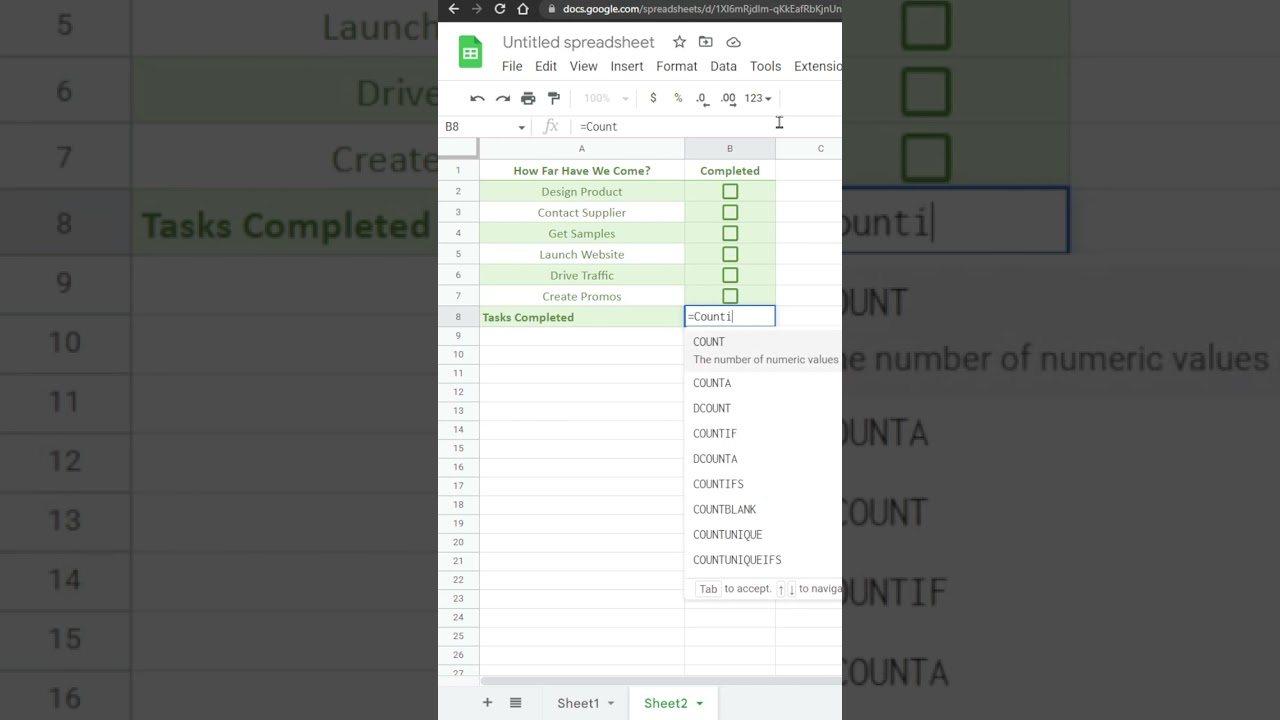Click the browser URL address field
Viewport: 1280px width, 720px height.
pyautogui.click(x=701, y=9)
